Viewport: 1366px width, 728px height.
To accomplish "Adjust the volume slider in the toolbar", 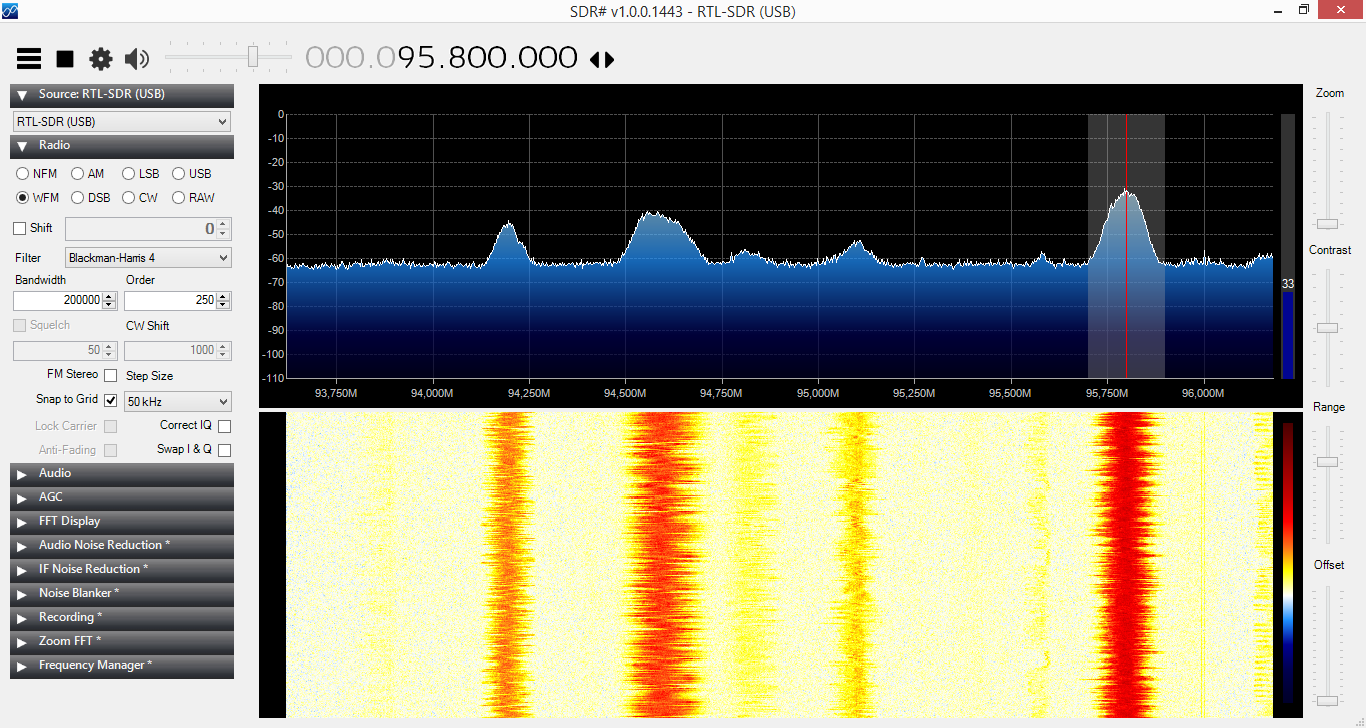I will [253, 57].
